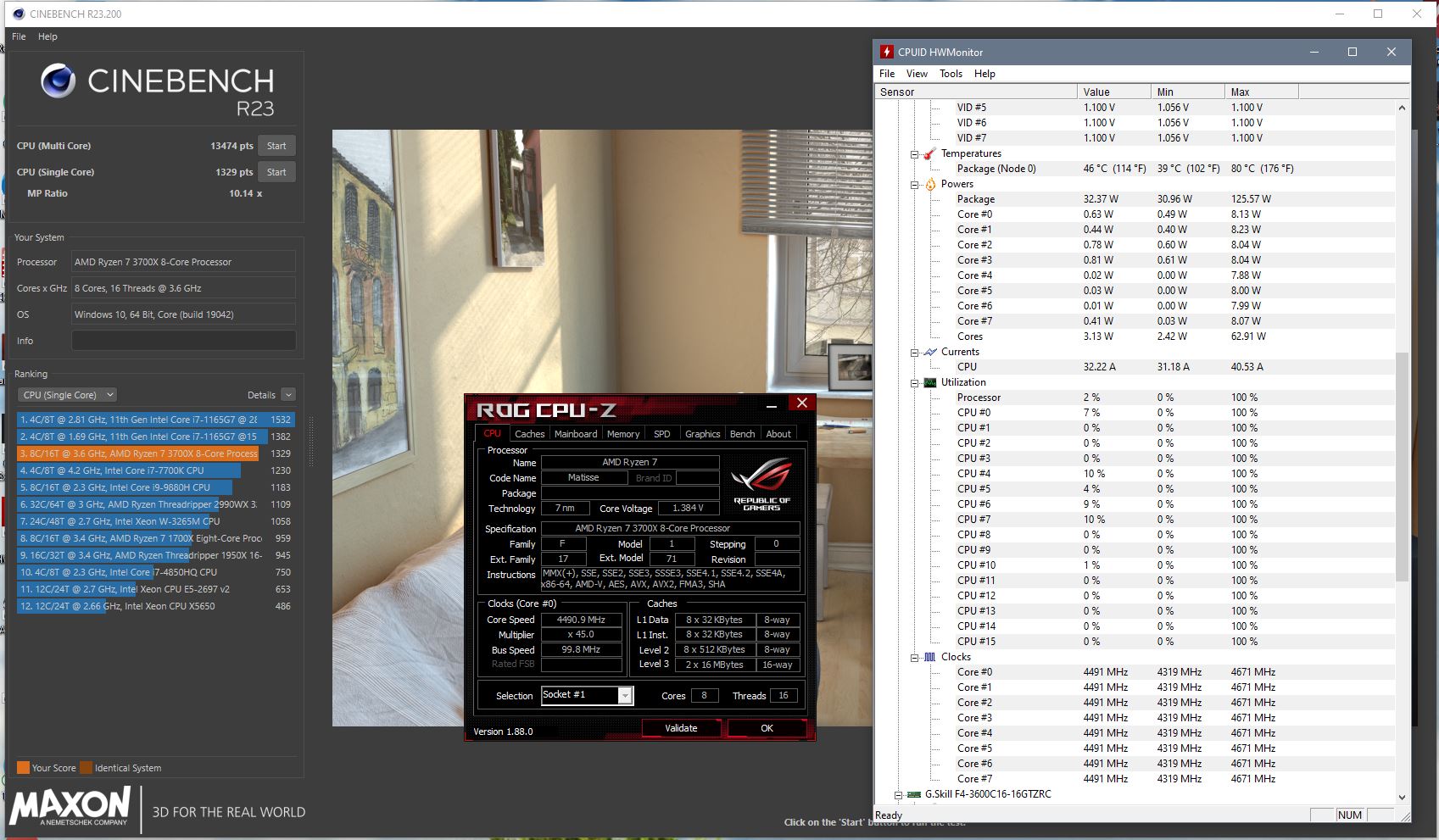The height and width of the screenshot is (840, 1439).
Task: Click the Republic of Gamers logo in CPU-Z
Action: [761, 484]
